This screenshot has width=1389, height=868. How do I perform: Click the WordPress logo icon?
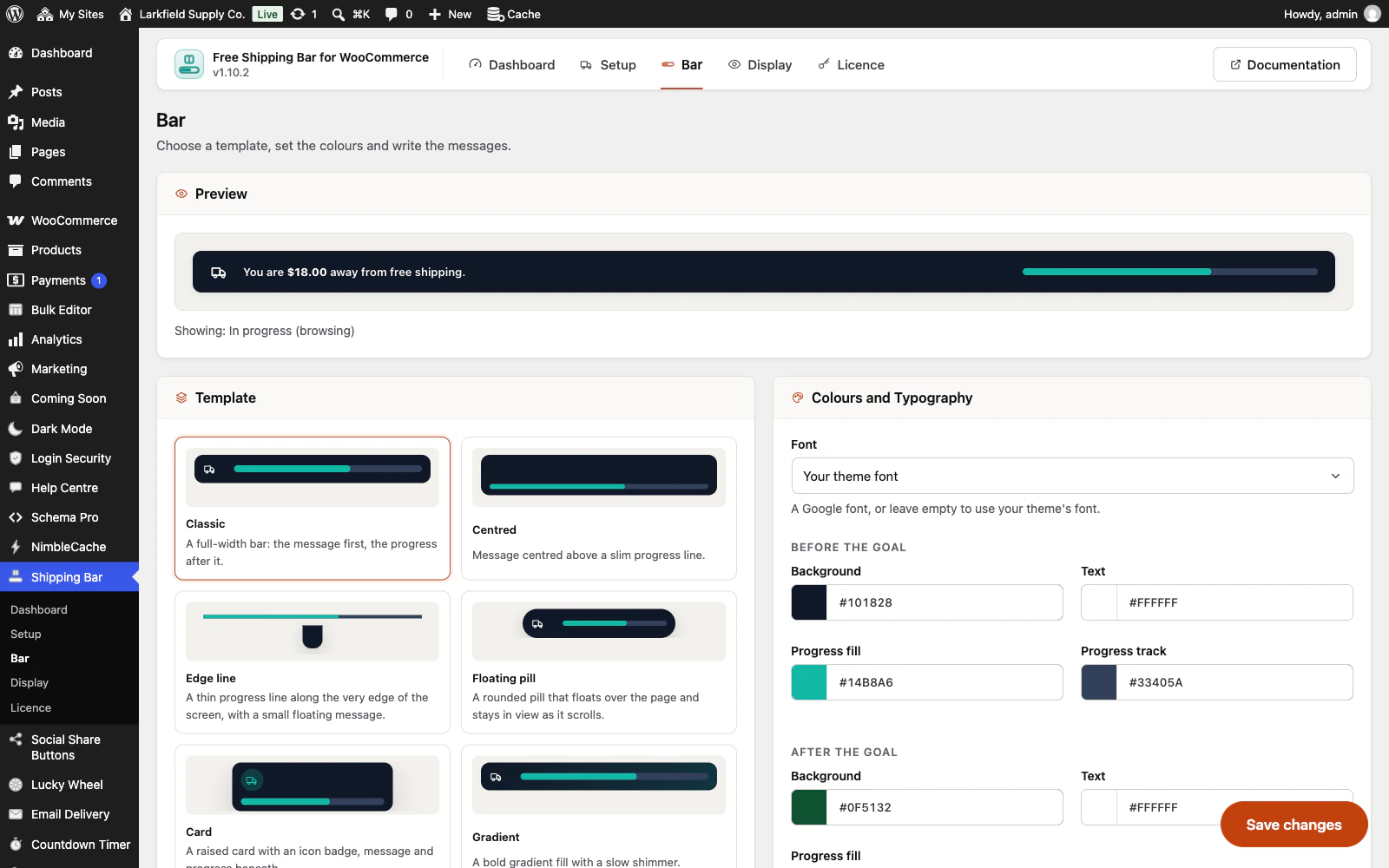15,14
